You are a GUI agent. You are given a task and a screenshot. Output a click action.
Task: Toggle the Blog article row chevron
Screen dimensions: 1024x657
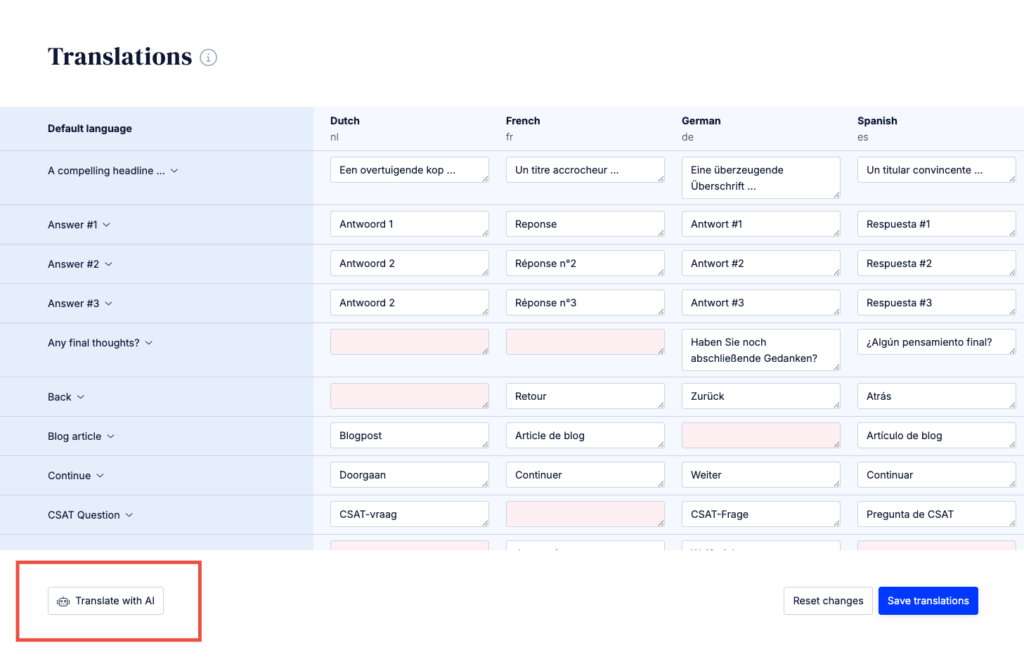pyautogui.click(x=111, y=436)
